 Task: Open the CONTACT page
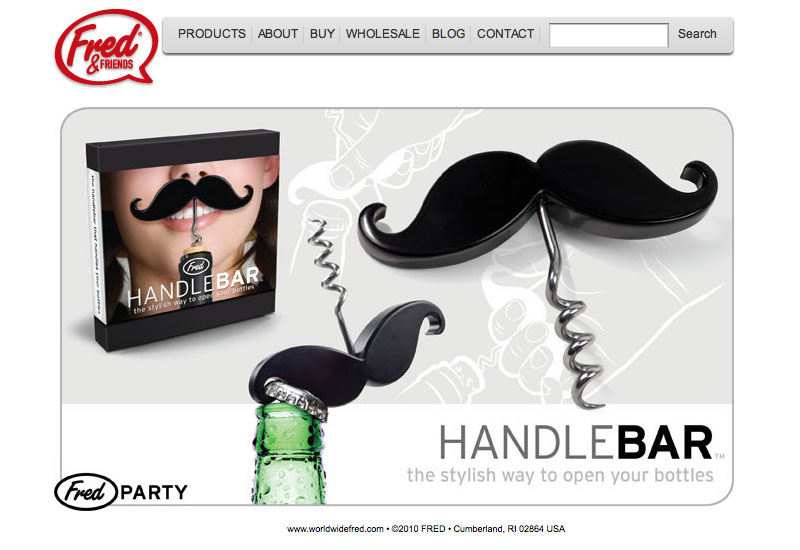(505, 34)
